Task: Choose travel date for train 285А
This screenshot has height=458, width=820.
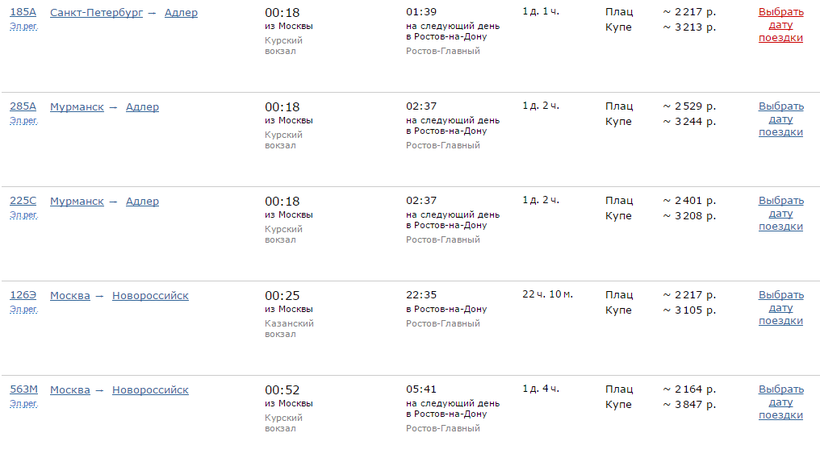Action: pos(780,119)
